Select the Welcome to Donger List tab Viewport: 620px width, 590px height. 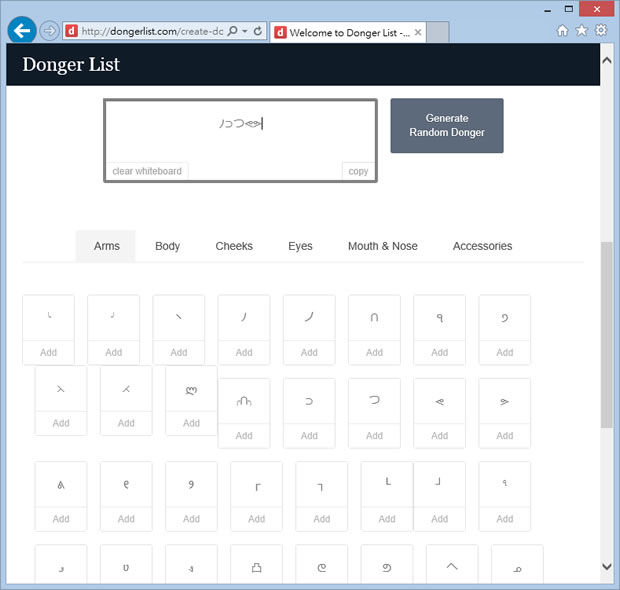348,32
